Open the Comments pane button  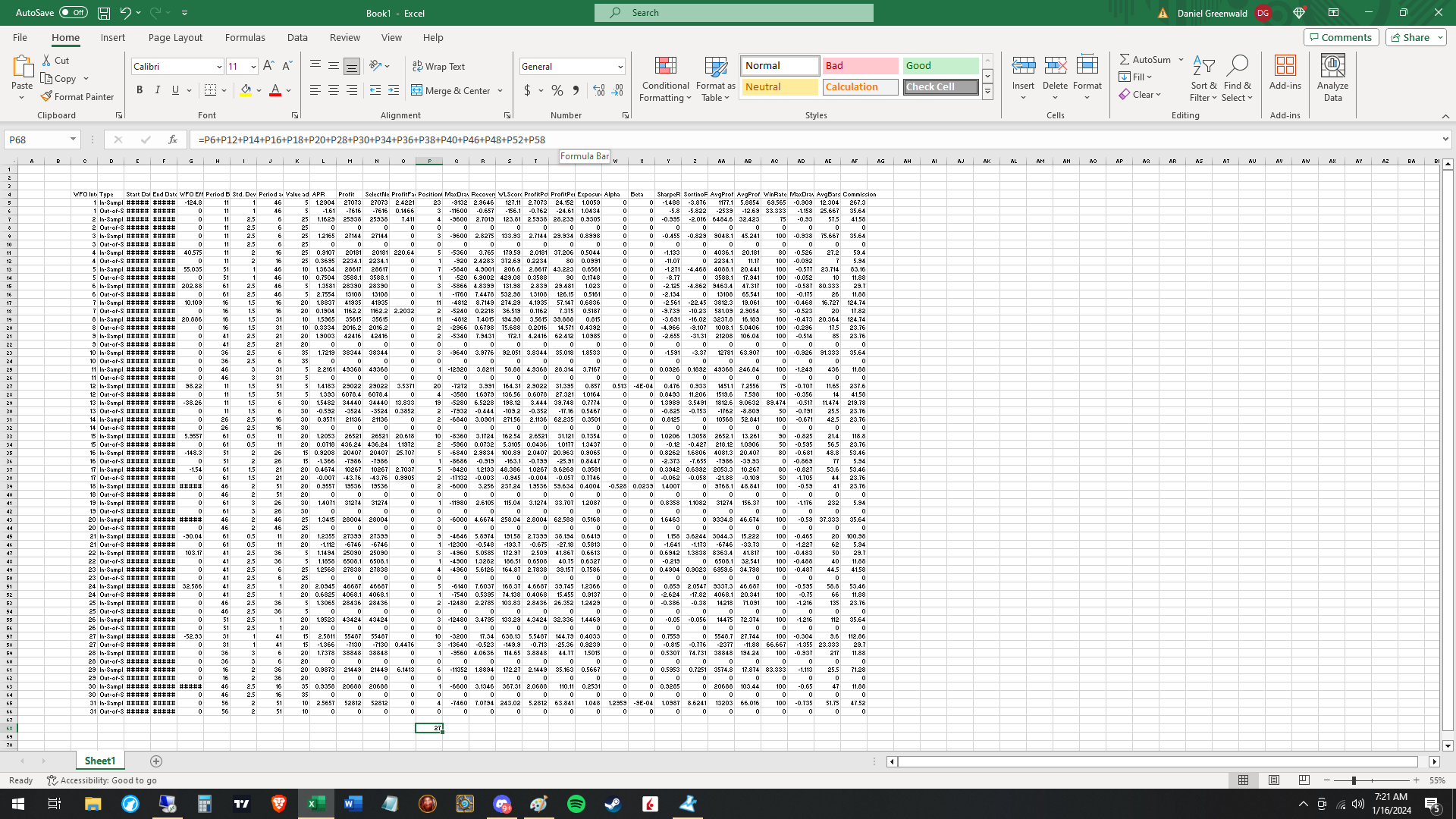click(1341, 37)
